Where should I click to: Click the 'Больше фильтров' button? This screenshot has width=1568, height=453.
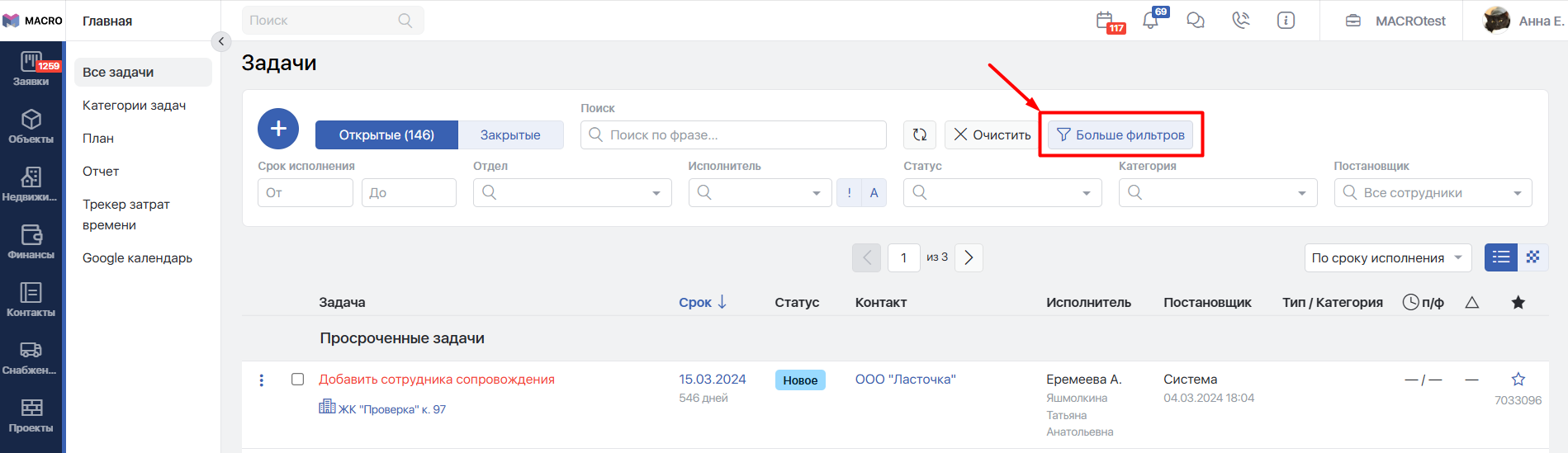pyautogui.click(x=1120, y=135)
